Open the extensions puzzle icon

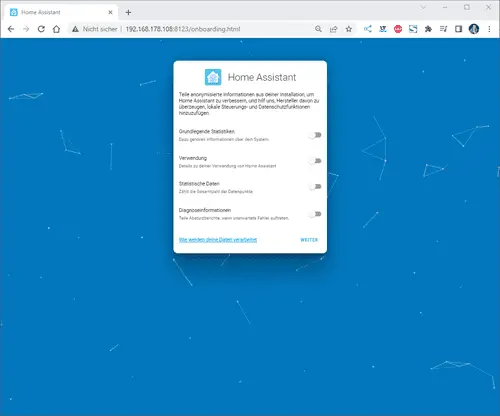tap(428, 29)
